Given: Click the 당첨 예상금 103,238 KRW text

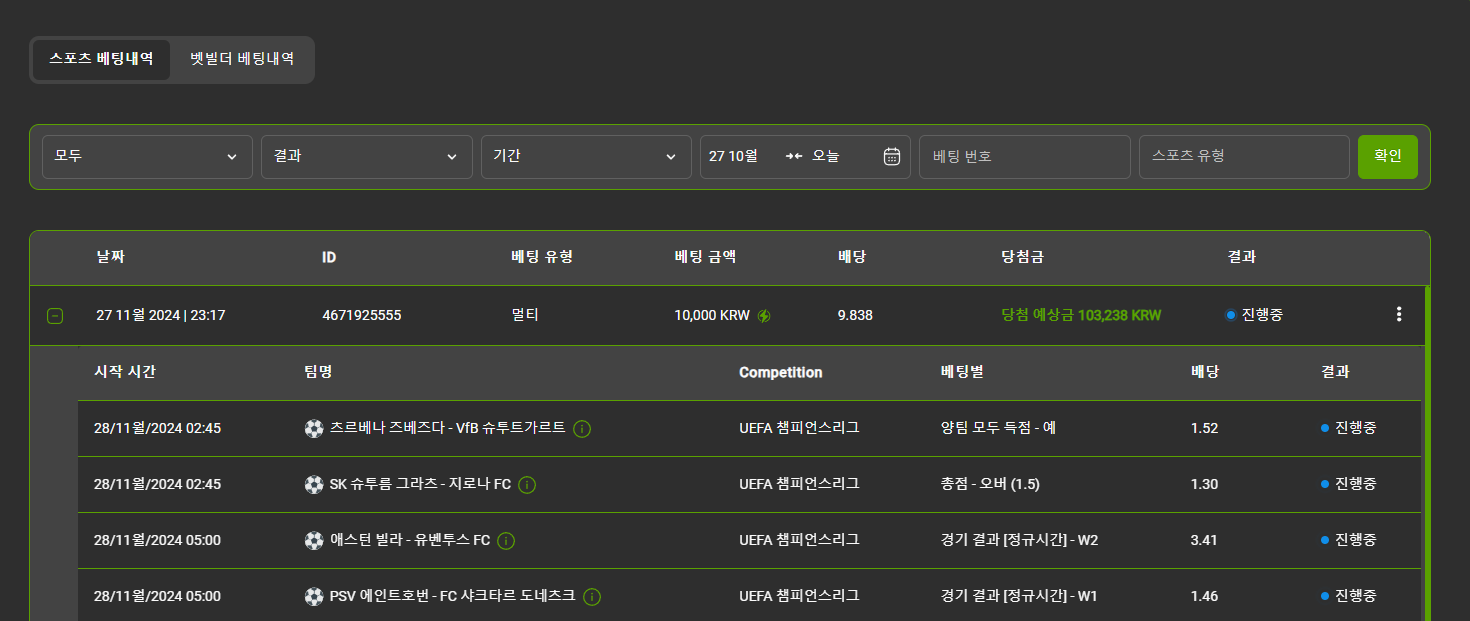Looking at the screenshot, I should (1081, 315).
